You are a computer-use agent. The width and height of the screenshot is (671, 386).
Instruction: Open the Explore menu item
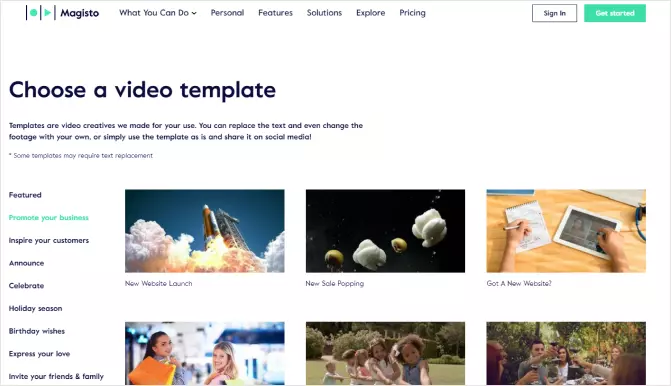pyautogui.click(x=371, y=13)
